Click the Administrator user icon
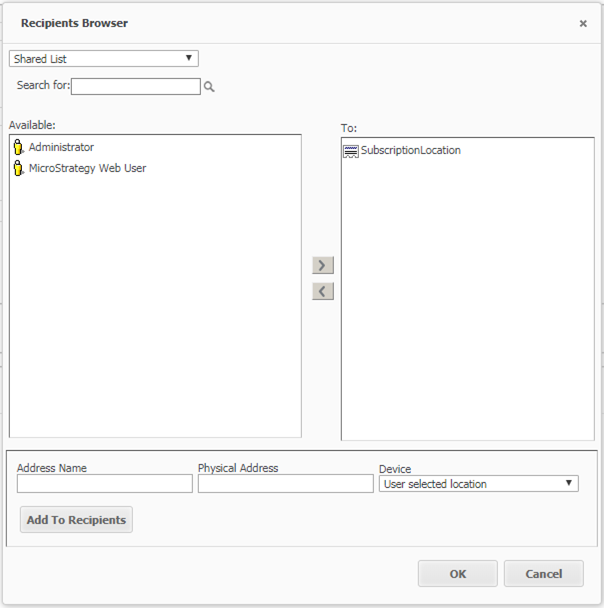The height and width of the screenshot is (608, 604). coord(18,147)
